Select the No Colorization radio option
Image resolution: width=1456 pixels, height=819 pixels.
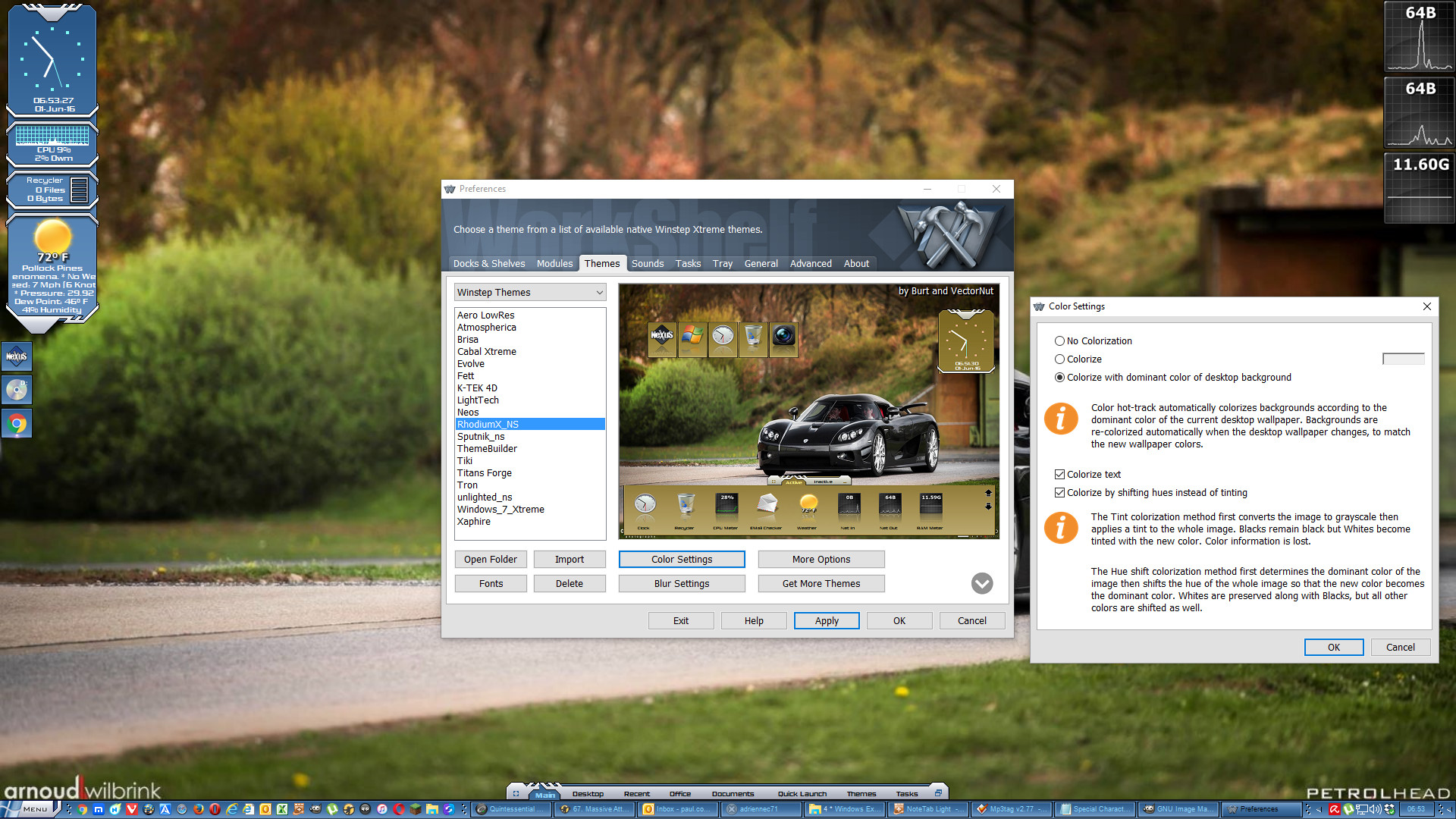(x=1059, y=341)
